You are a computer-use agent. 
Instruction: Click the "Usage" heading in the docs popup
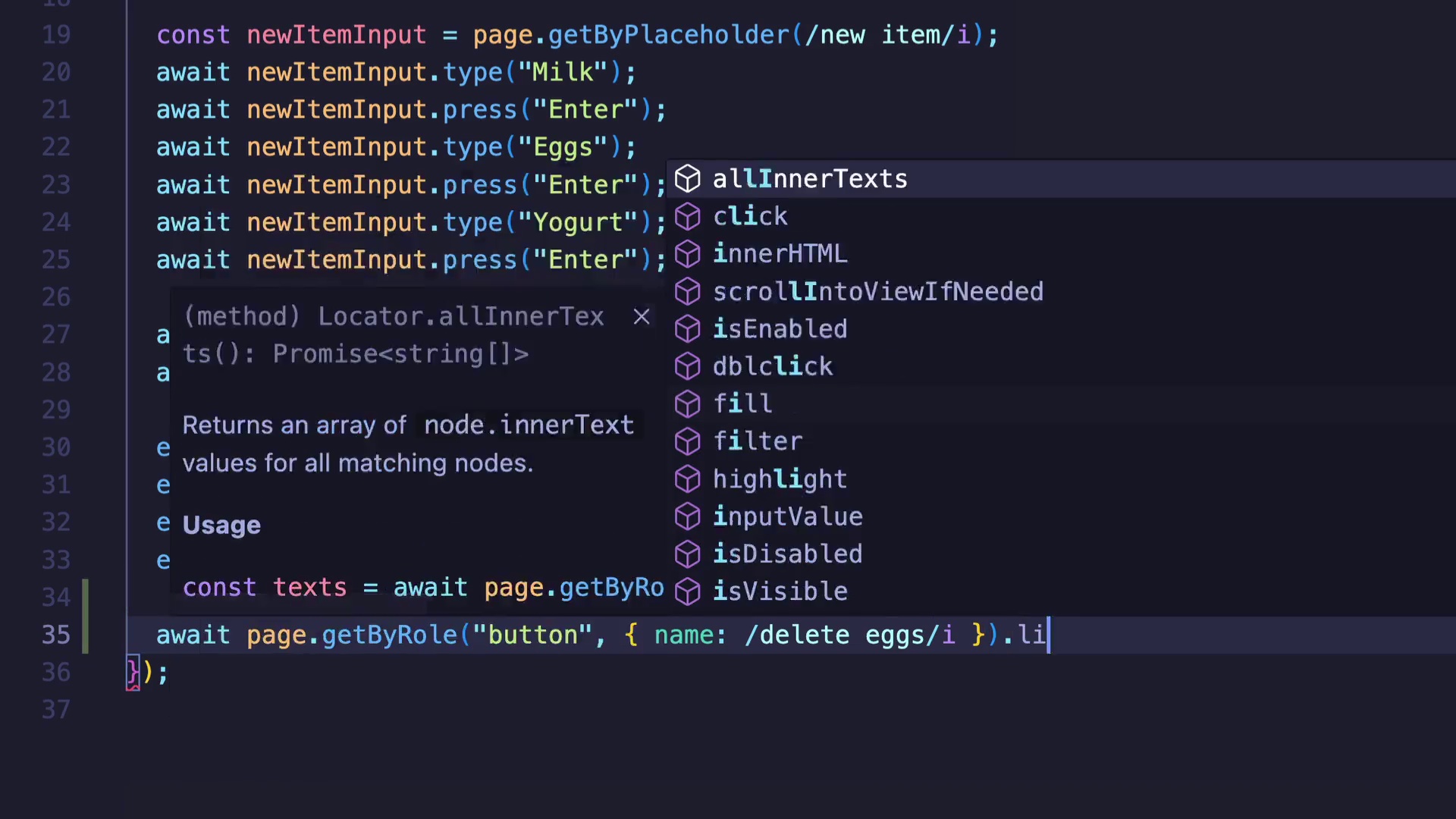click(x=221, y=526)
